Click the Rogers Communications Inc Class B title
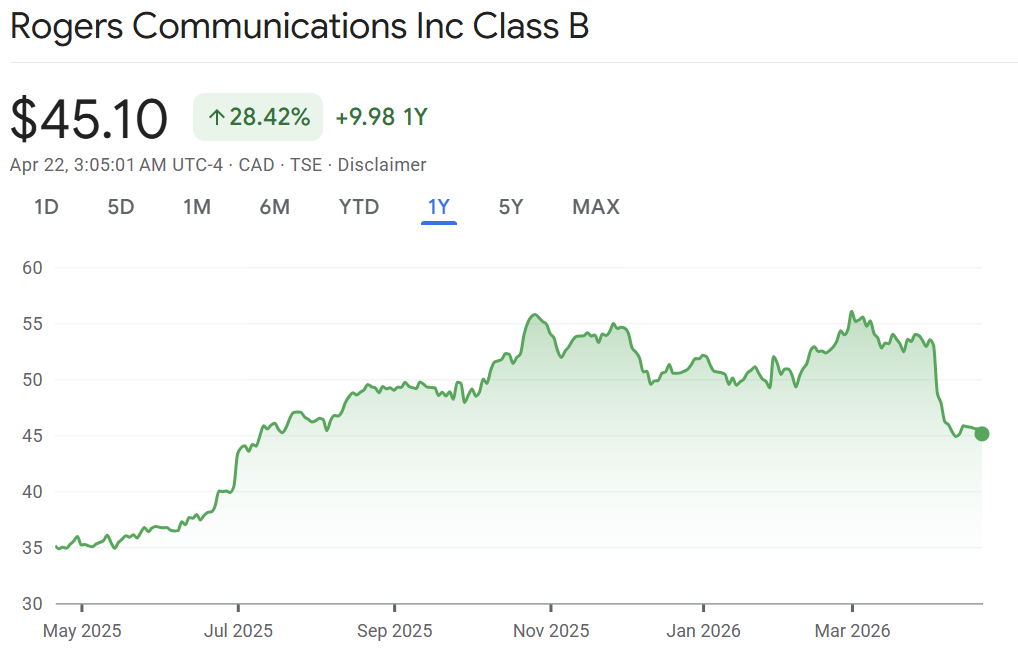Viewport: 1018px width, 655px height. click(299, 27)
